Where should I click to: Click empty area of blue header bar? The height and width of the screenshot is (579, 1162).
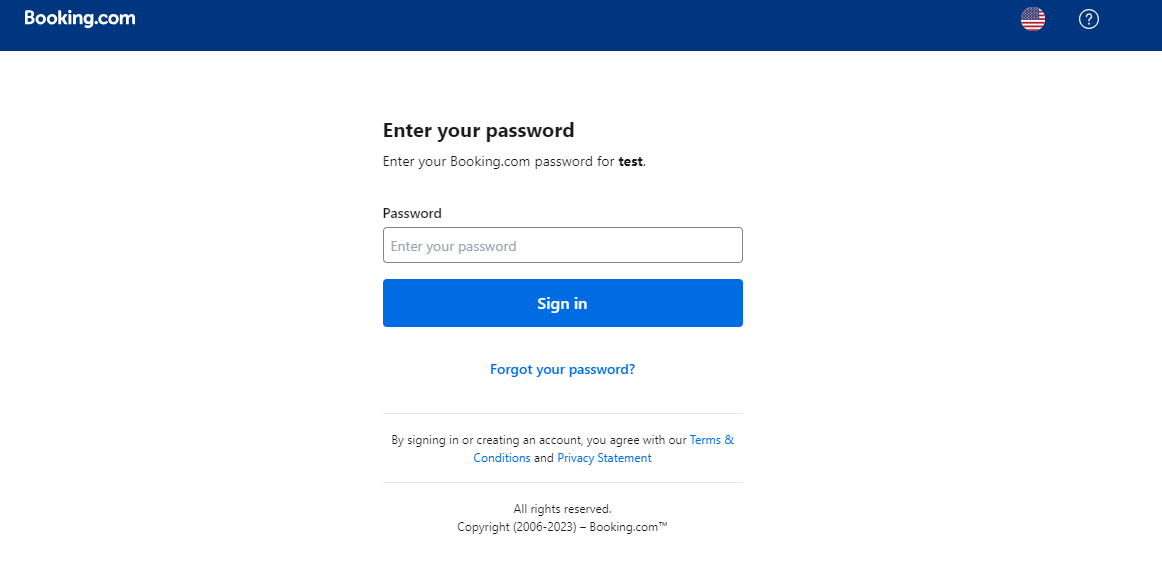(x=578, y=25)
